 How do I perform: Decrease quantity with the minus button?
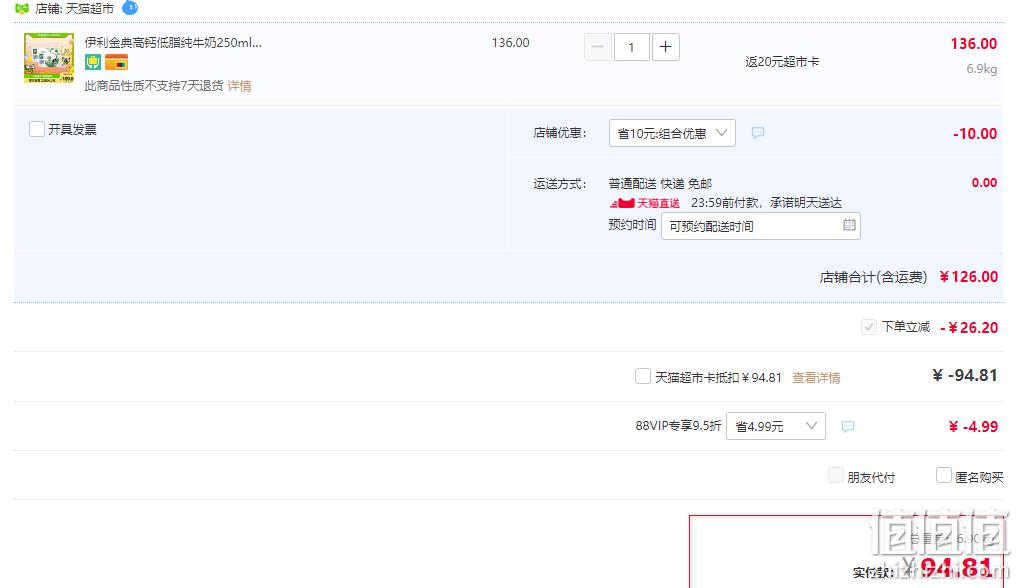click(x=598, y=47)
